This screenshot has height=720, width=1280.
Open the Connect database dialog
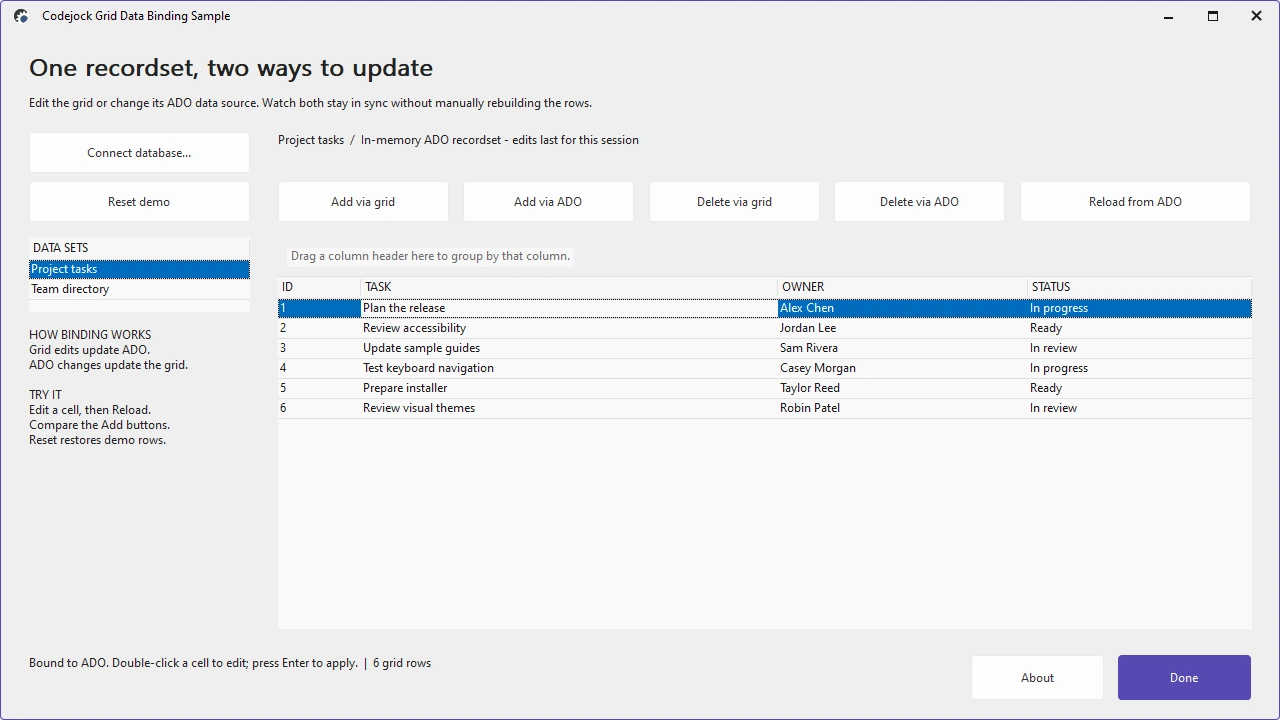139,153
